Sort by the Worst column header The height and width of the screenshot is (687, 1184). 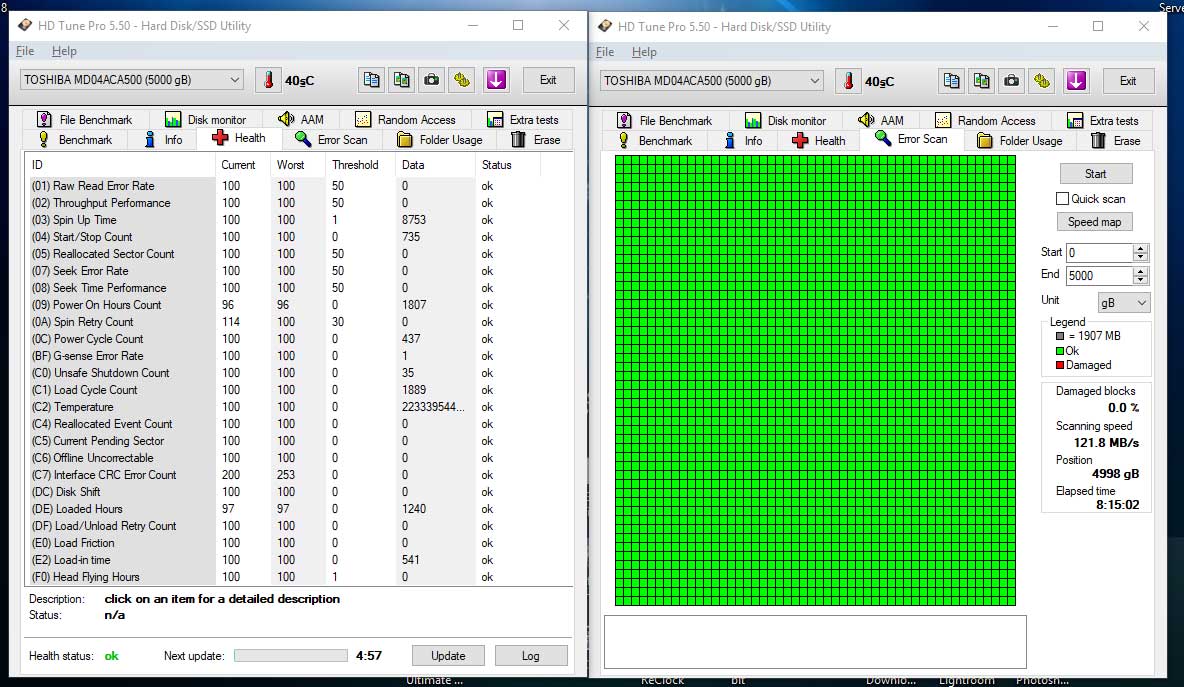[298, 165]
